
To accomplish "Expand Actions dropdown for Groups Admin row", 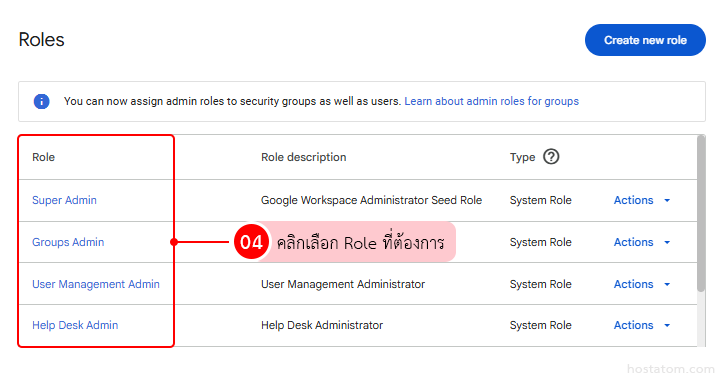I will (641, 242).
